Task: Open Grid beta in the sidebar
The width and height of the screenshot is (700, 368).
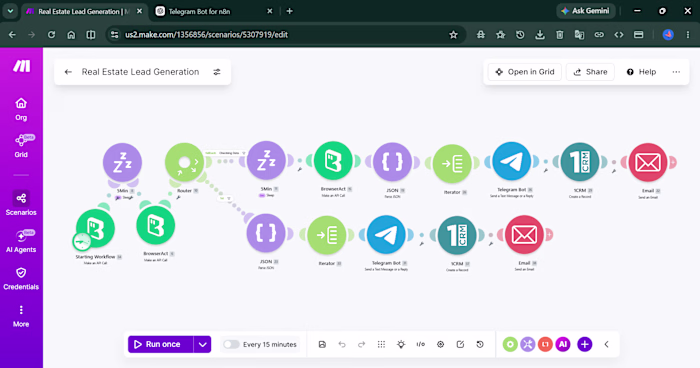Action: [21, 146]
